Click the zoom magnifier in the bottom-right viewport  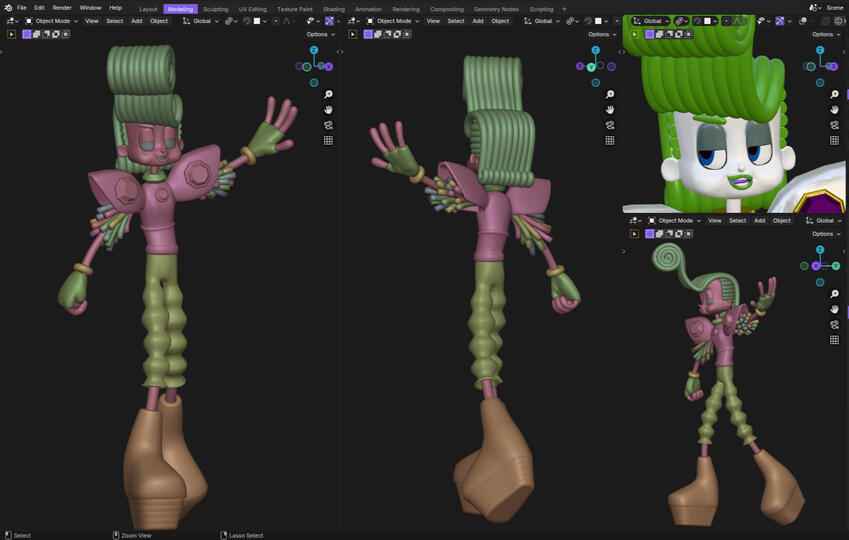(x=834, y=294)
